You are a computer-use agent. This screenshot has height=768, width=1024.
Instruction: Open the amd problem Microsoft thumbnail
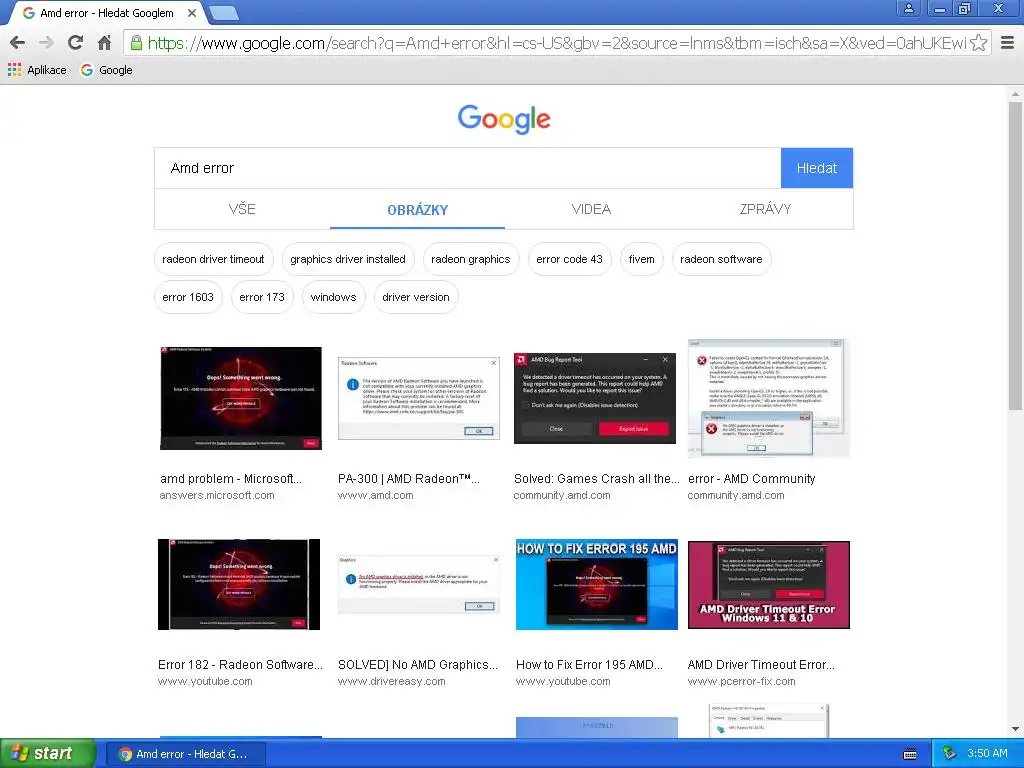pyautogui.click(x=241, y=398)
